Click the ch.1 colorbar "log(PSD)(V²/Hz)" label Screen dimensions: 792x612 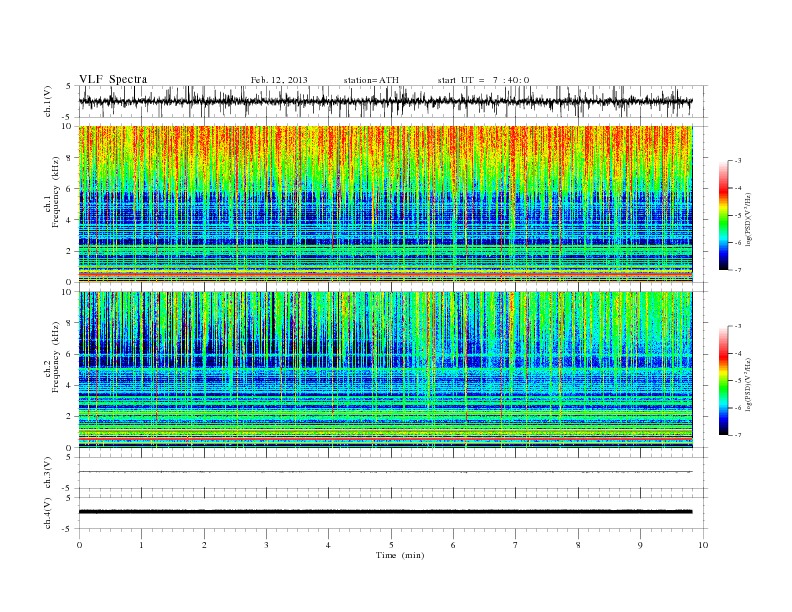(749, 219)
